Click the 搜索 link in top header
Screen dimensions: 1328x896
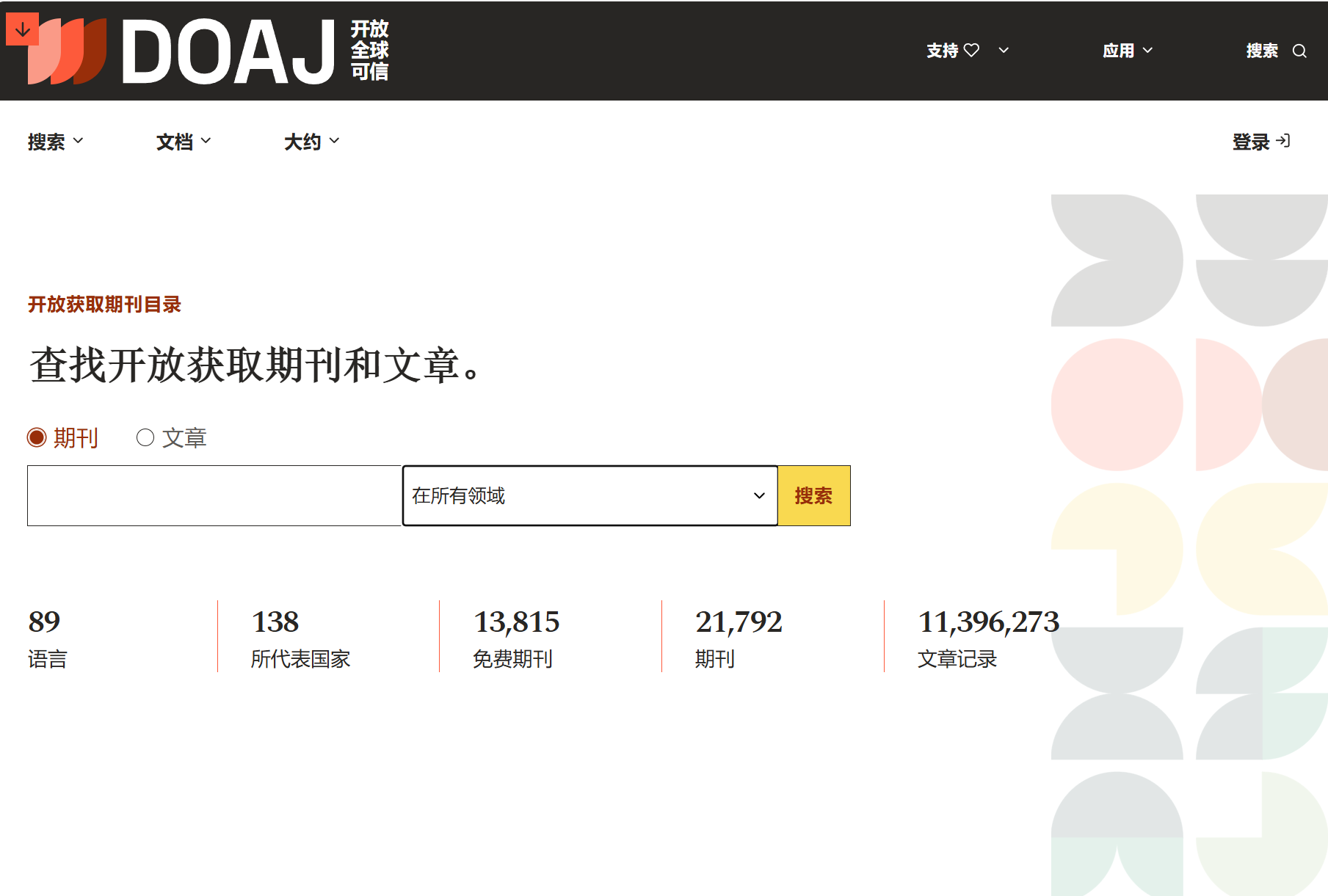(x=1262, y=50)
